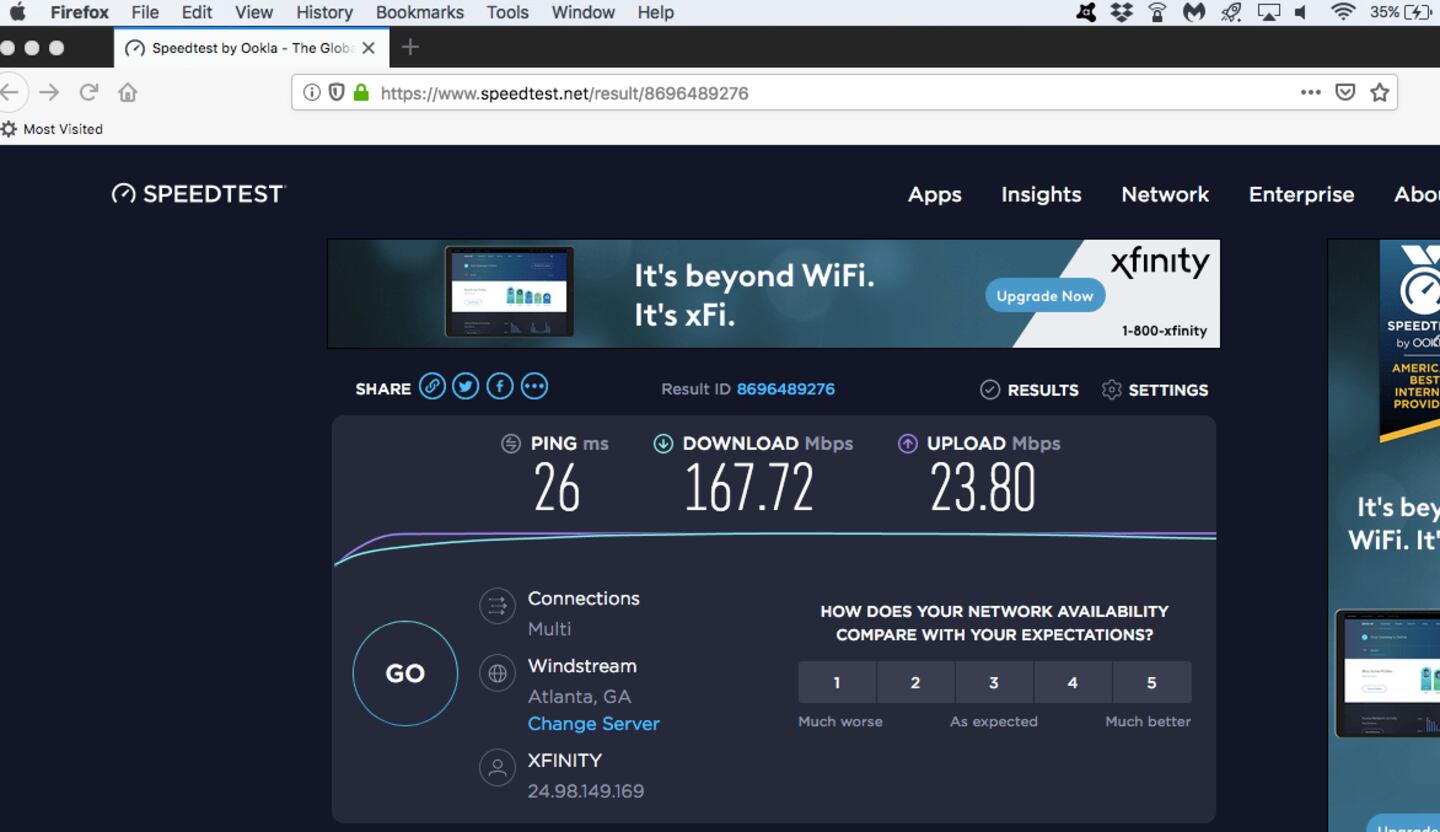
Task: Go to the Firefox home page icon
Action: click(x=128, y=93)
